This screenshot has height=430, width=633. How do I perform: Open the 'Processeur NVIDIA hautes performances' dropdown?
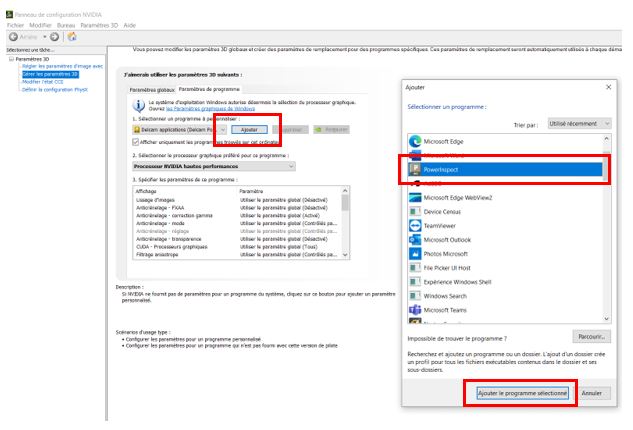pos(291,166)
